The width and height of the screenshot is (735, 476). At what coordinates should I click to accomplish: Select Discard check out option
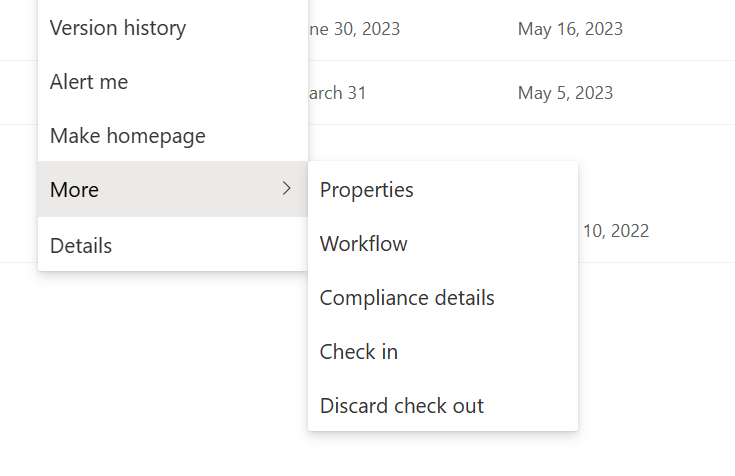tap(402, 406)
